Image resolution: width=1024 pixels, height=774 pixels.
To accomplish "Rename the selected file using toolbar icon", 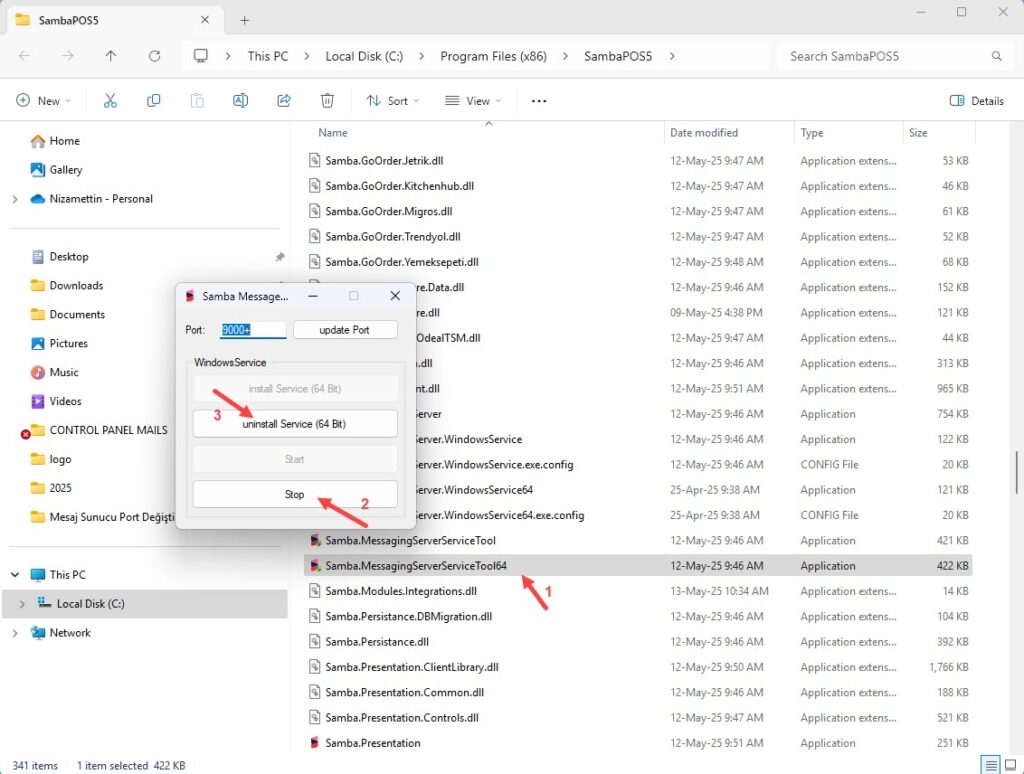I will (240, 101).
